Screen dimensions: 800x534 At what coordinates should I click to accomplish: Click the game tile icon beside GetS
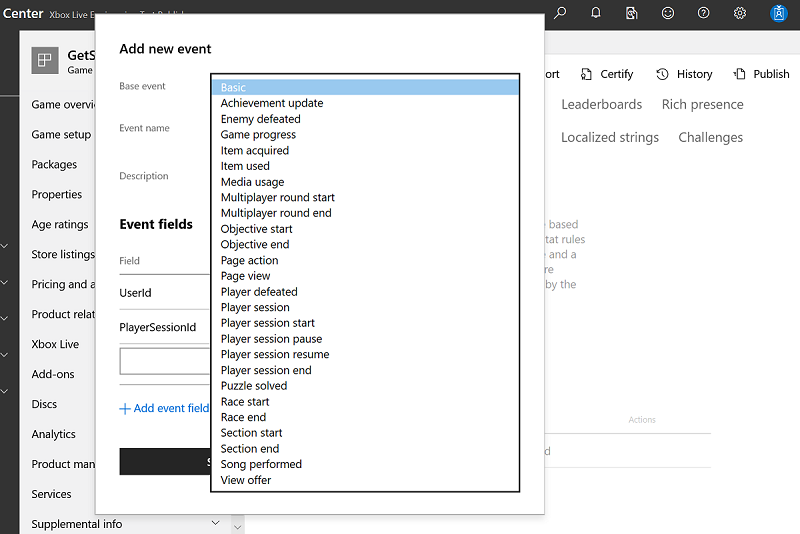[45, 60]
